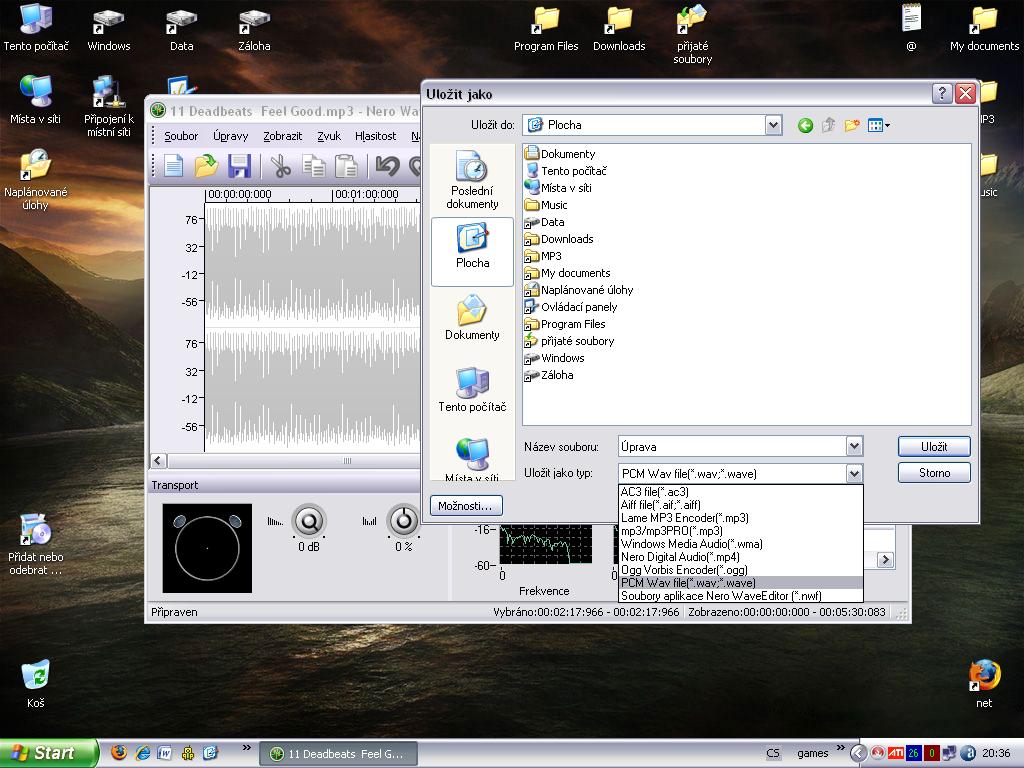Screen dimensions: 1024x768
Task: Click the volume knob labeled 0 dB
Action: 309,520
